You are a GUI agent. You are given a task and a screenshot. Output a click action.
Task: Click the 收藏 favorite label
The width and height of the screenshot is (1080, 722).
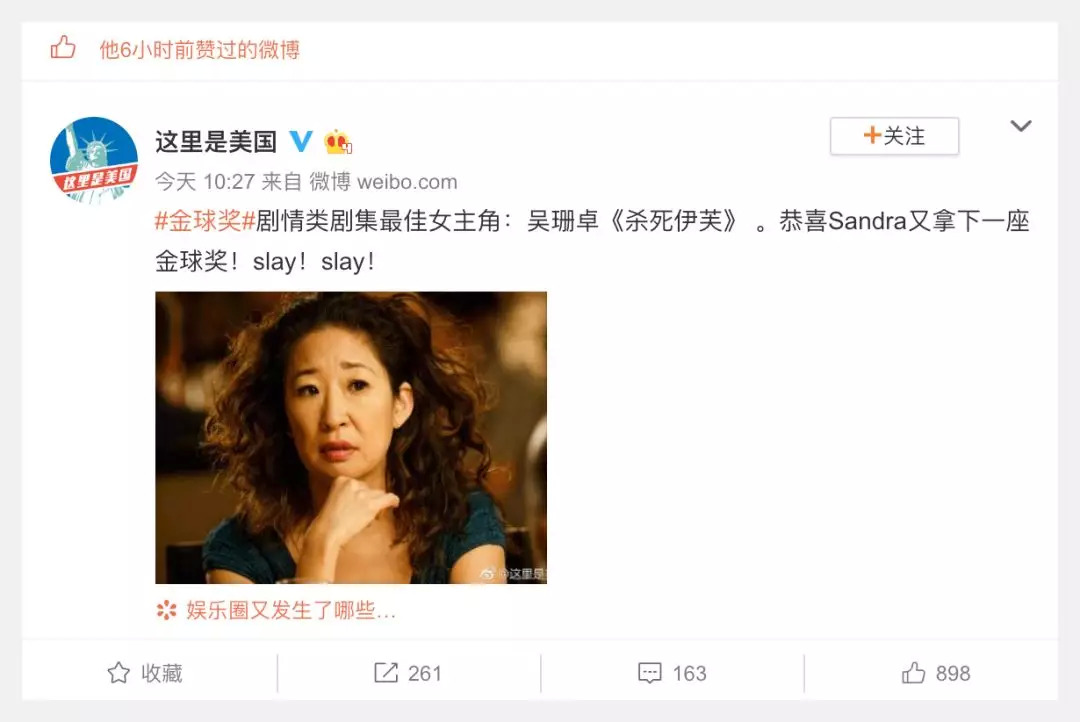tap(162, 673)
